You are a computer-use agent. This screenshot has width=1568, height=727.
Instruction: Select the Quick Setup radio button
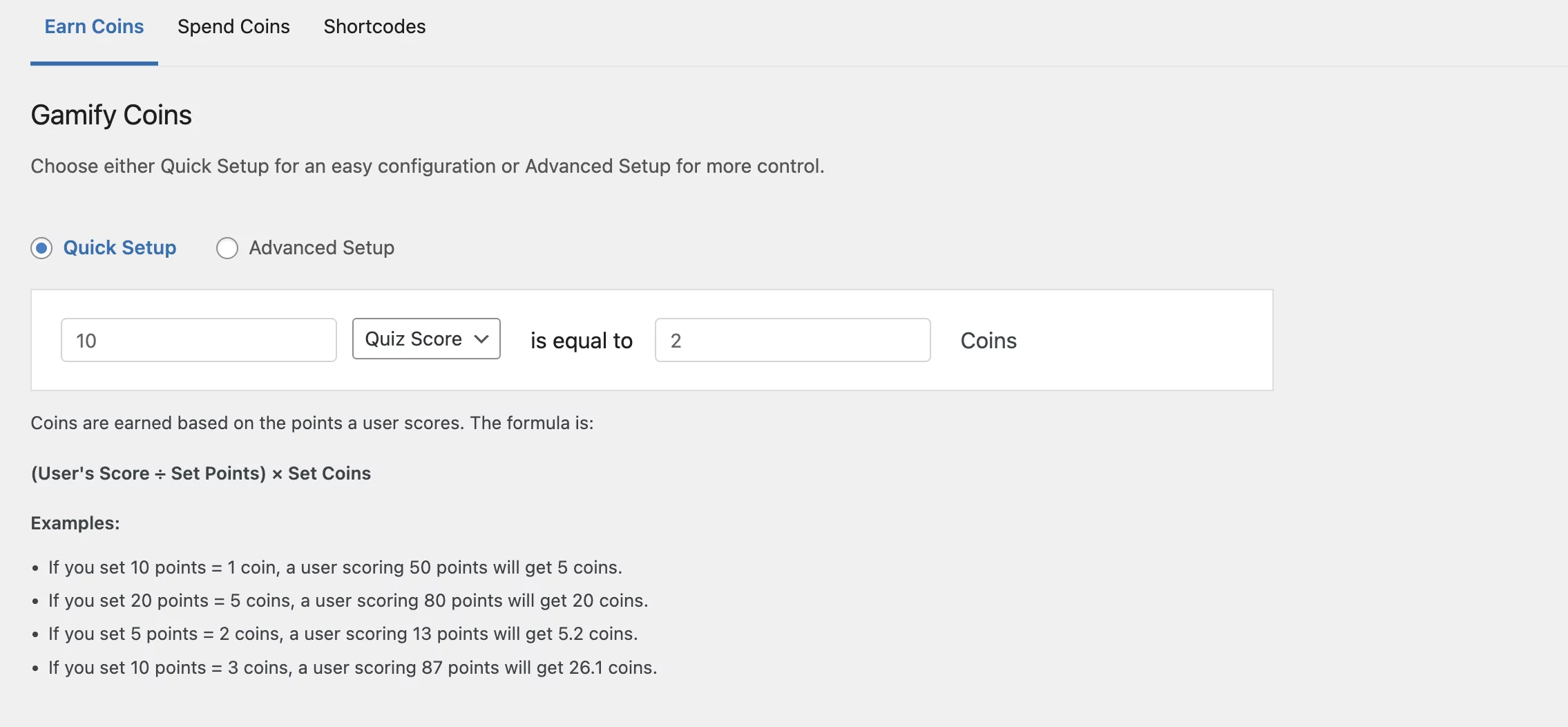[41, 248]
